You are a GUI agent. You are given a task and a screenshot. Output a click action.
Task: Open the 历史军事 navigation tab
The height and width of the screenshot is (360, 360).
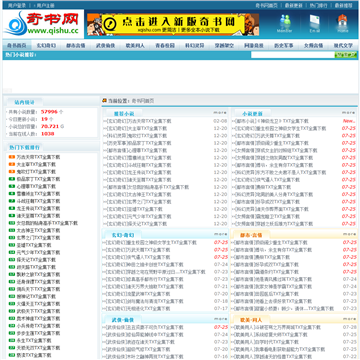coord(284,46)
